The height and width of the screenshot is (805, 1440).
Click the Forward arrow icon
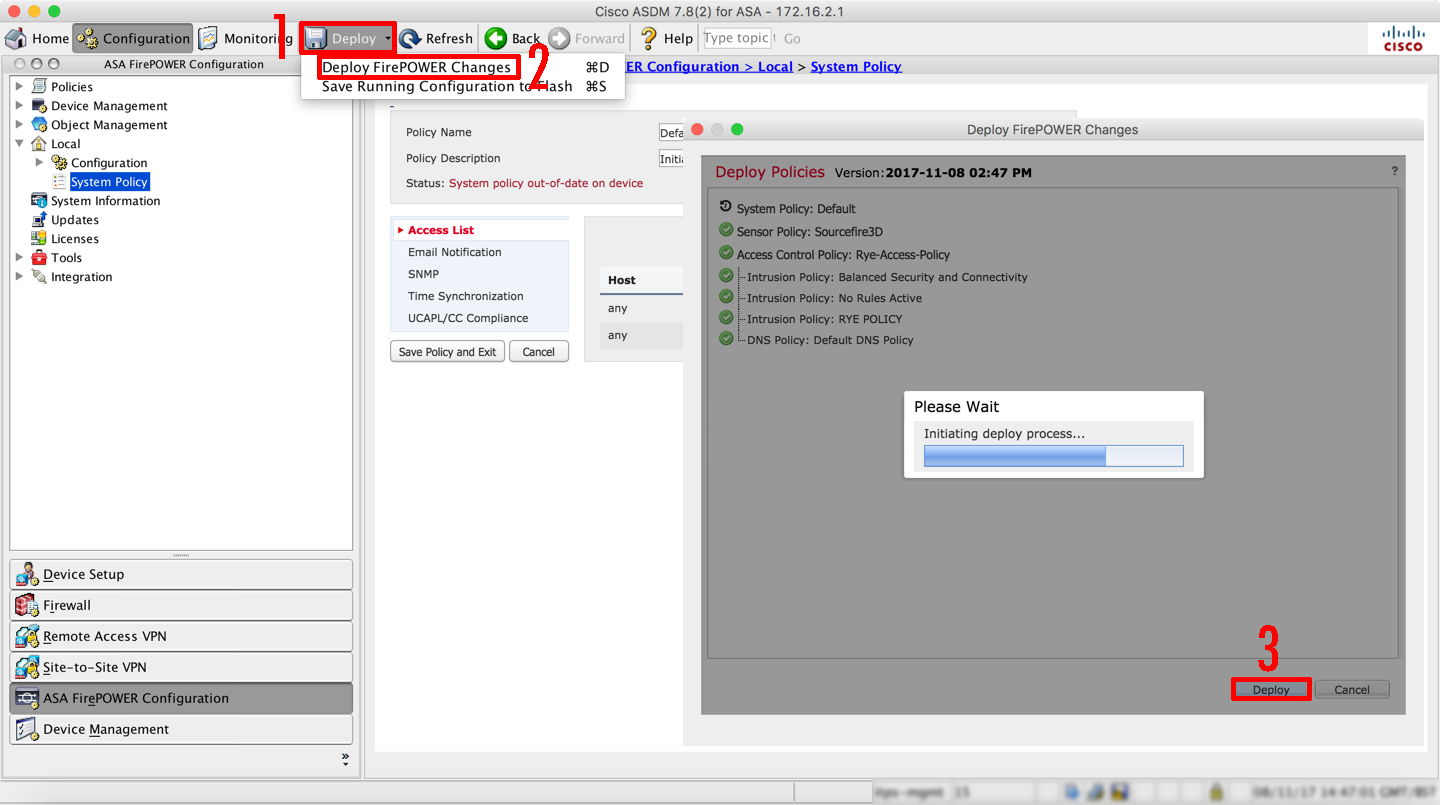[560, 39]
